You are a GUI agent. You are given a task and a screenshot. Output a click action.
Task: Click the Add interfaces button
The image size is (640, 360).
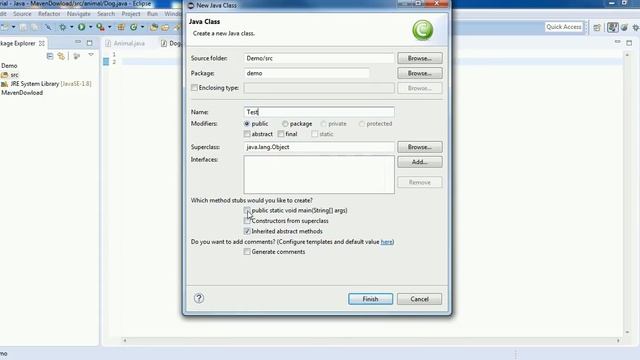pos(420,162)
